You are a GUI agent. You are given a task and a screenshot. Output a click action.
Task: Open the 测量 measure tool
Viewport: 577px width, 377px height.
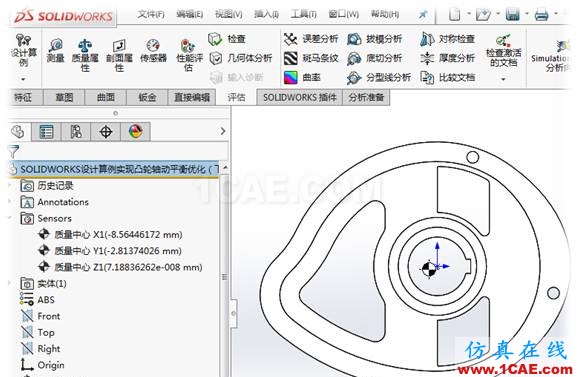point(56,50)
